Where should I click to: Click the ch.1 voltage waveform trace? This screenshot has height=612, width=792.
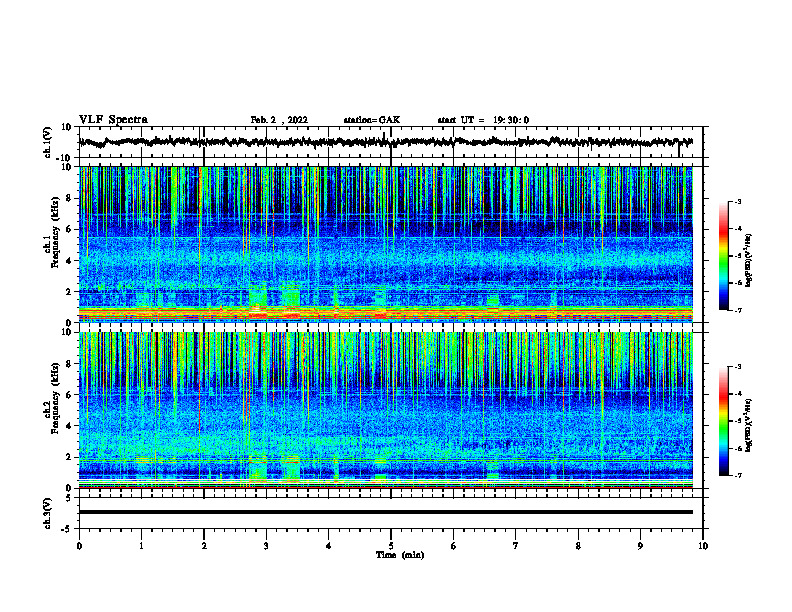pos(386,142)
